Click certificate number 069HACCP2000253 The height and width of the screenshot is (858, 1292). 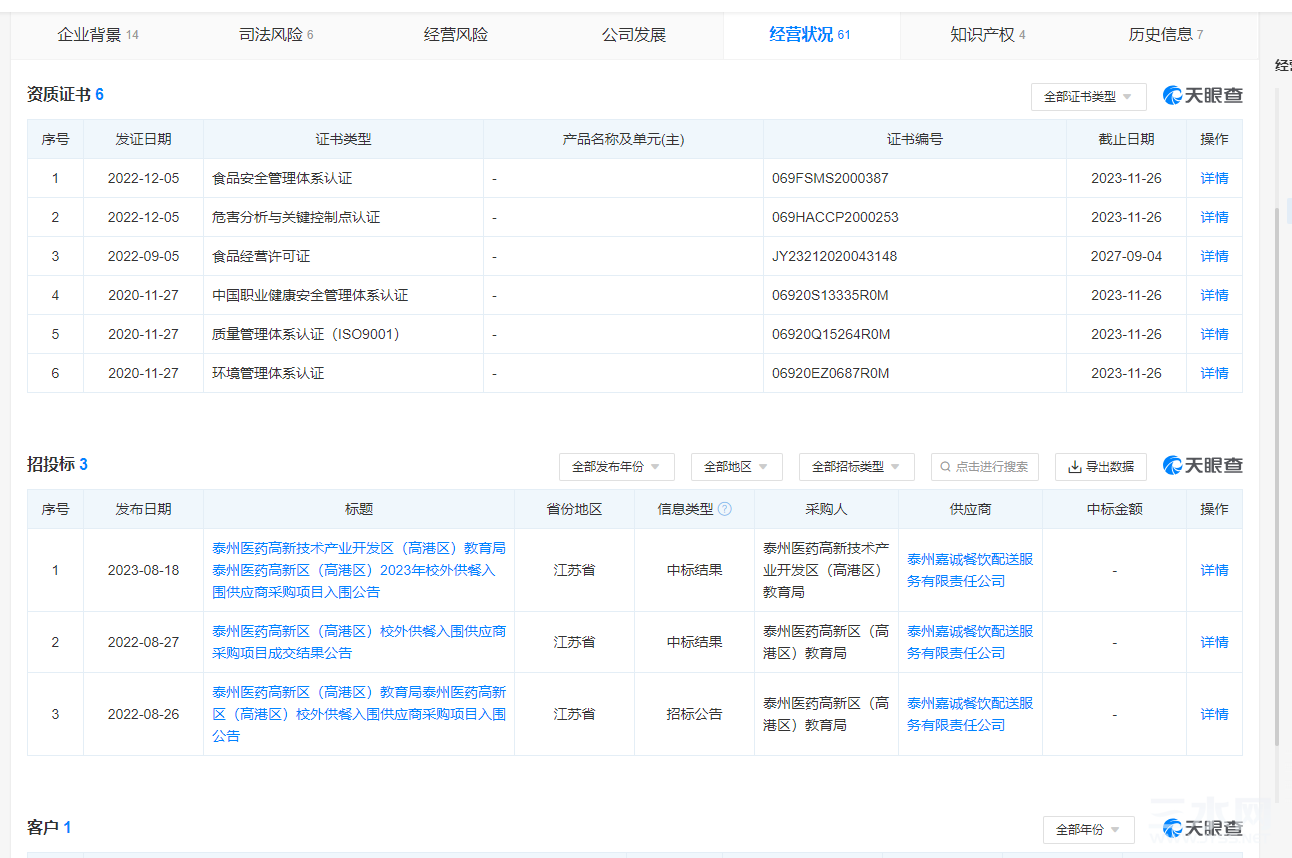[835, 217]
